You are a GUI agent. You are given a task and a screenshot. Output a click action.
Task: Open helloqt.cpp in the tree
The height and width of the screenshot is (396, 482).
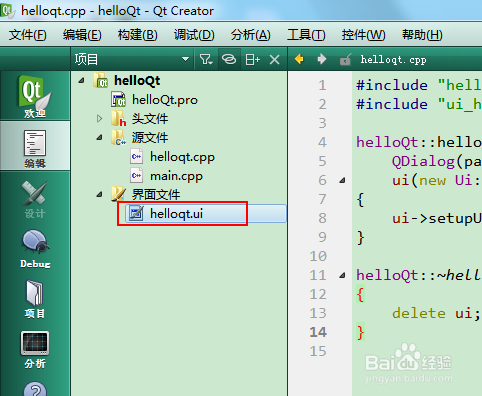pos(182,157)
